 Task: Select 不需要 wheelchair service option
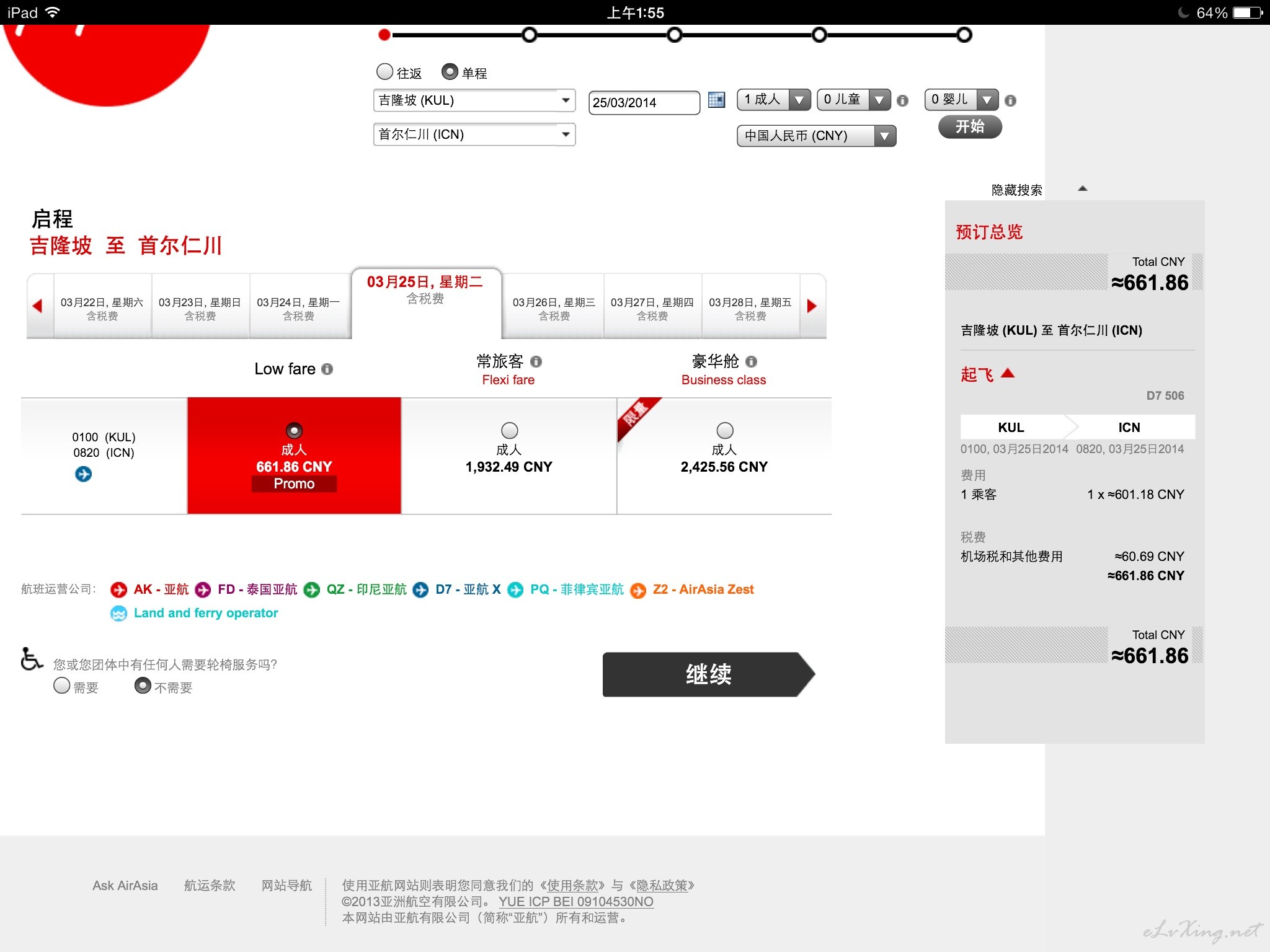[143, 685]
